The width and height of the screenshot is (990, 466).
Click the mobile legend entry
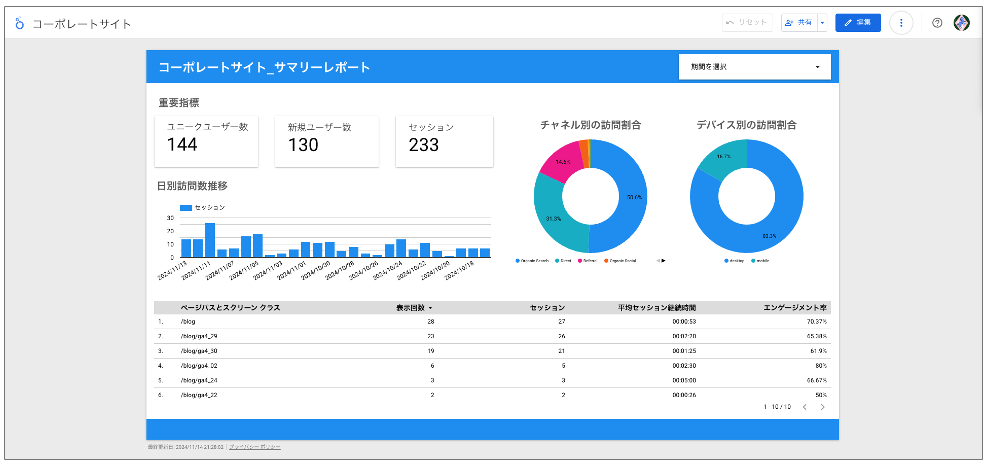point(760,260)
